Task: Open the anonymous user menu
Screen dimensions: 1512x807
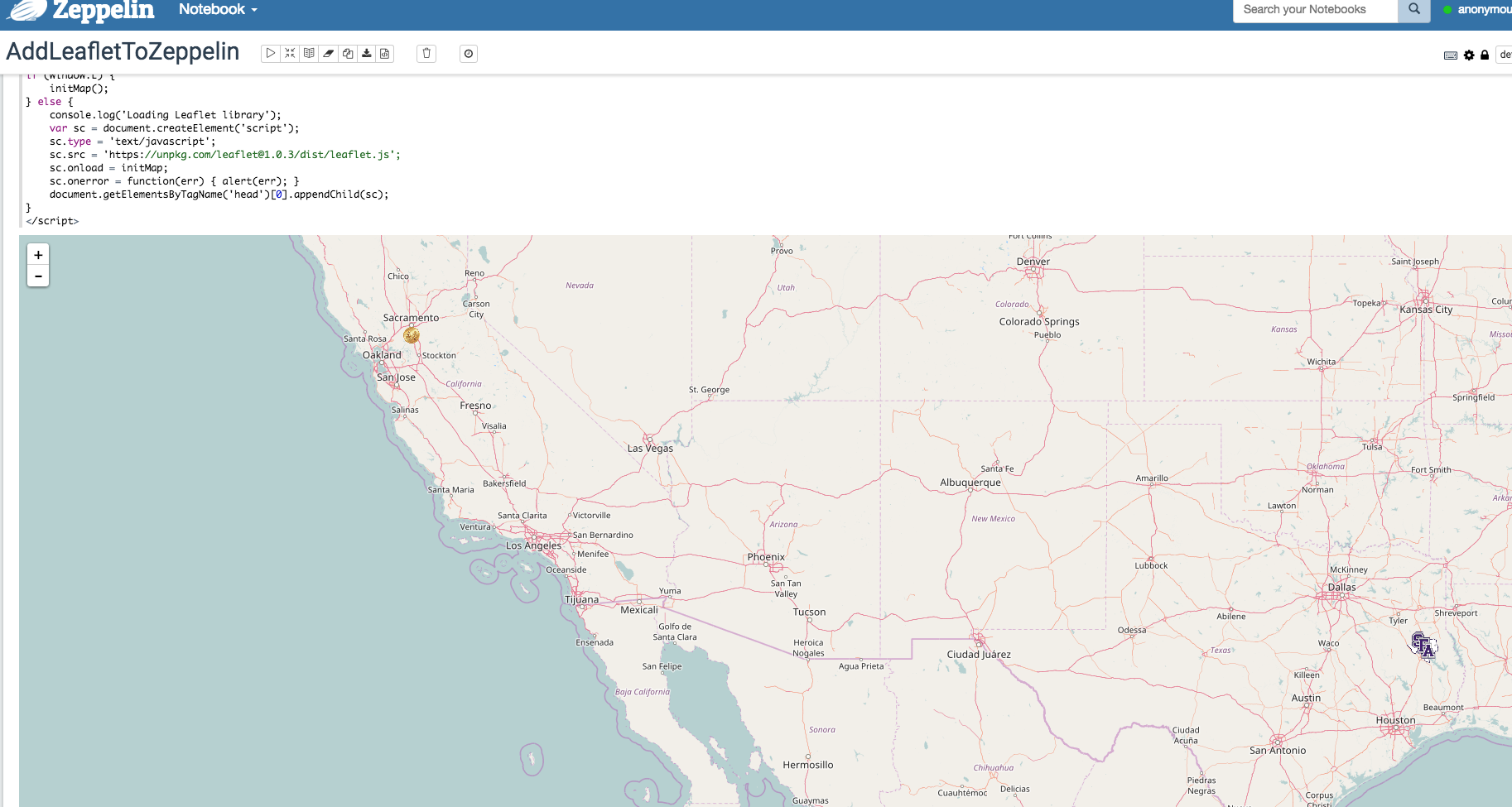Action: 1482,10
